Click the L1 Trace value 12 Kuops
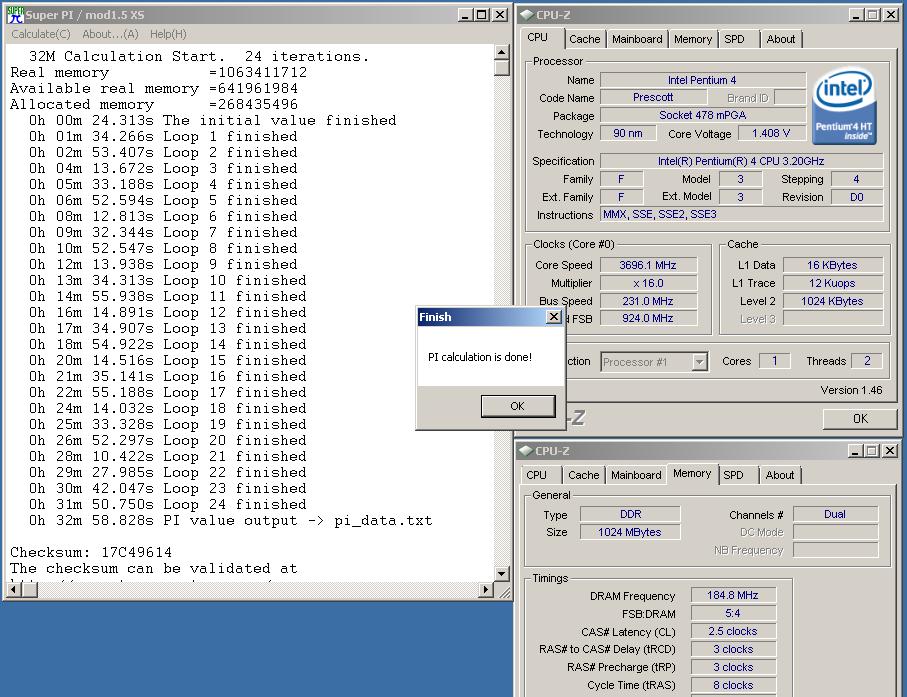 pos(833,283)
